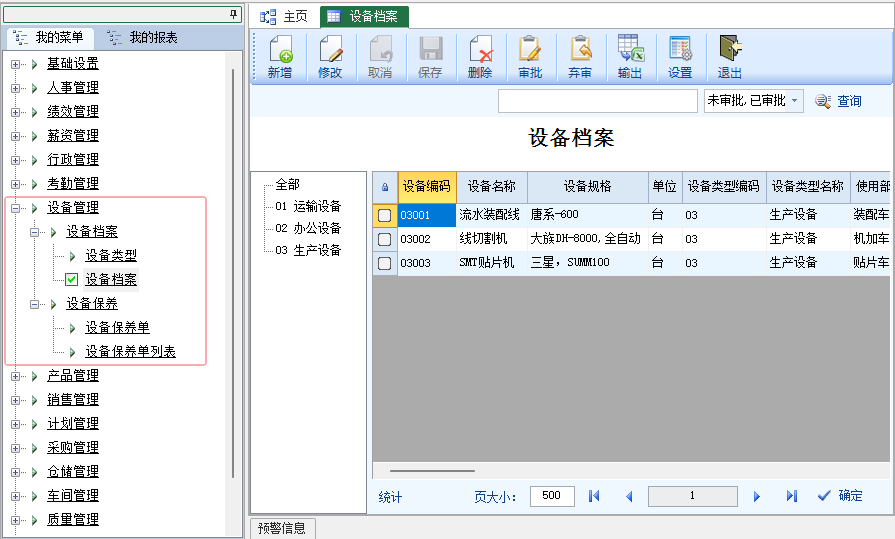Open the 考勤管理 menu link
The width and height of the screenshot is (895, 539).
(73, 183)
